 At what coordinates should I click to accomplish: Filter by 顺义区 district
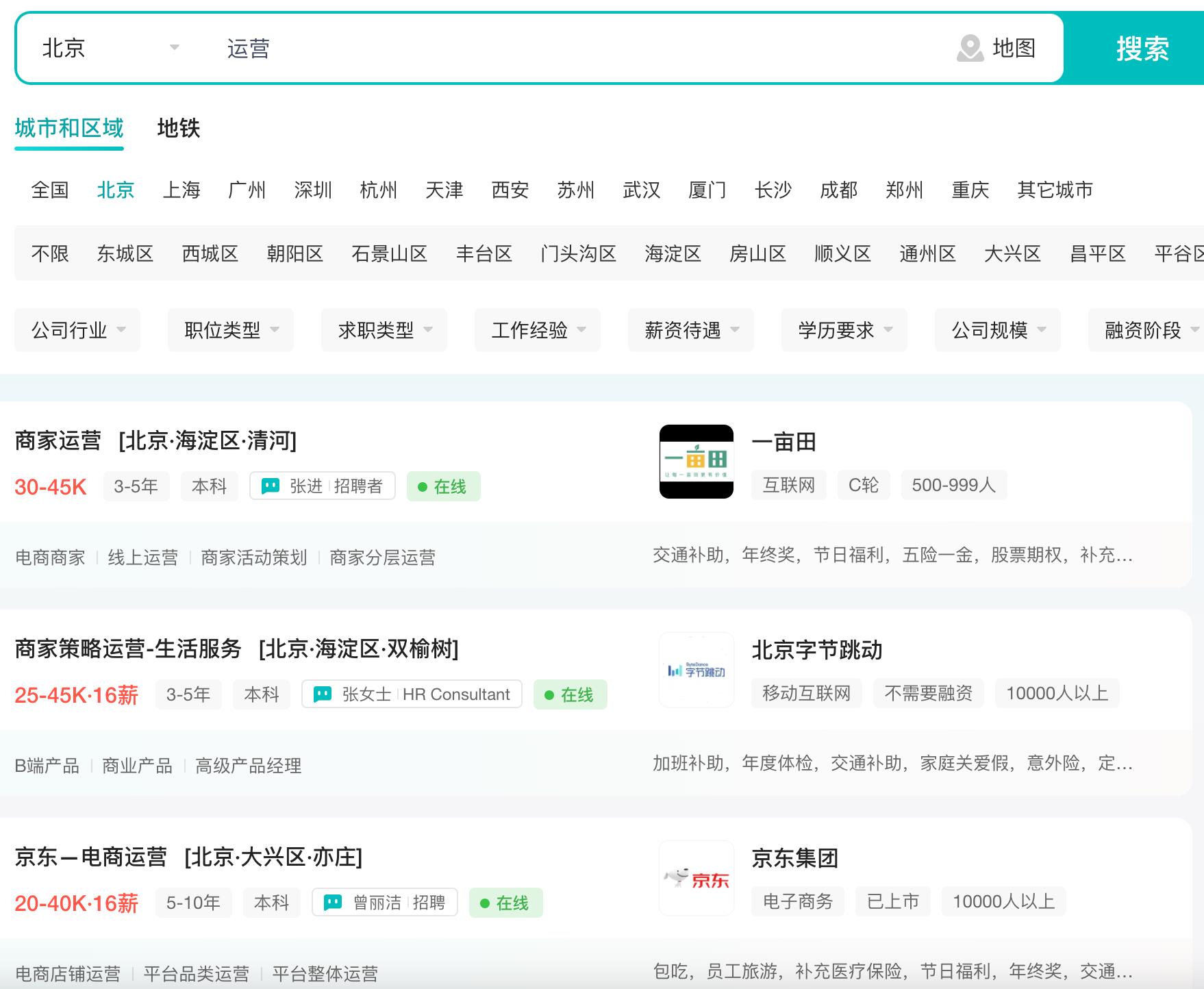click(843, 254)
